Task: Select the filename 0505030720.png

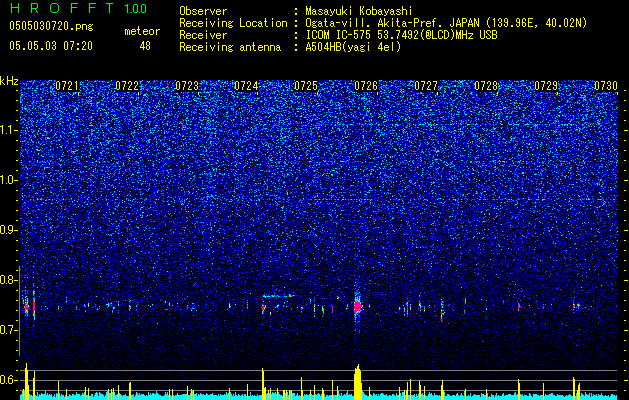Action: point(51,26)
